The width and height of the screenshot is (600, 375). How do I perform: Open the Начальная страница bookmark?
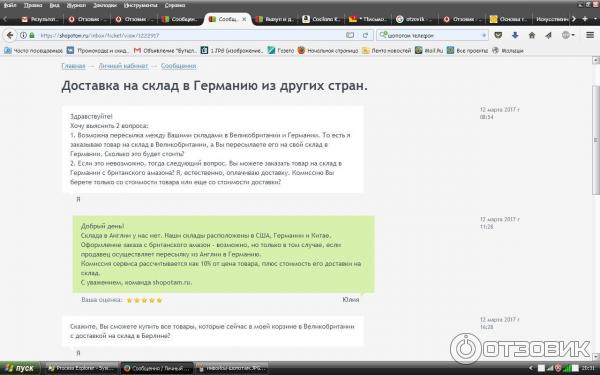click(x=328, y=51)
